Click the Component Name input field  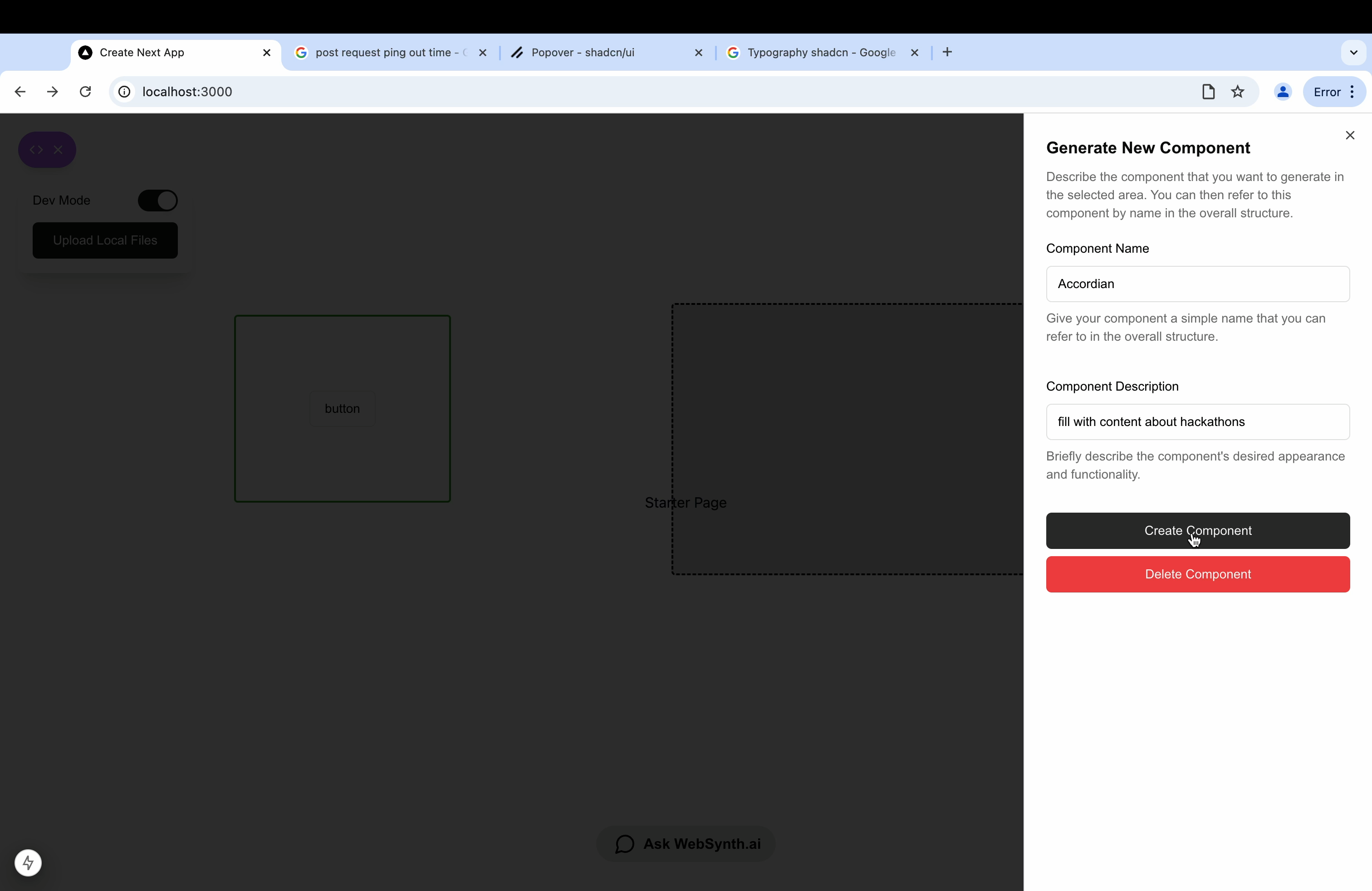[x=1197, y=284]
